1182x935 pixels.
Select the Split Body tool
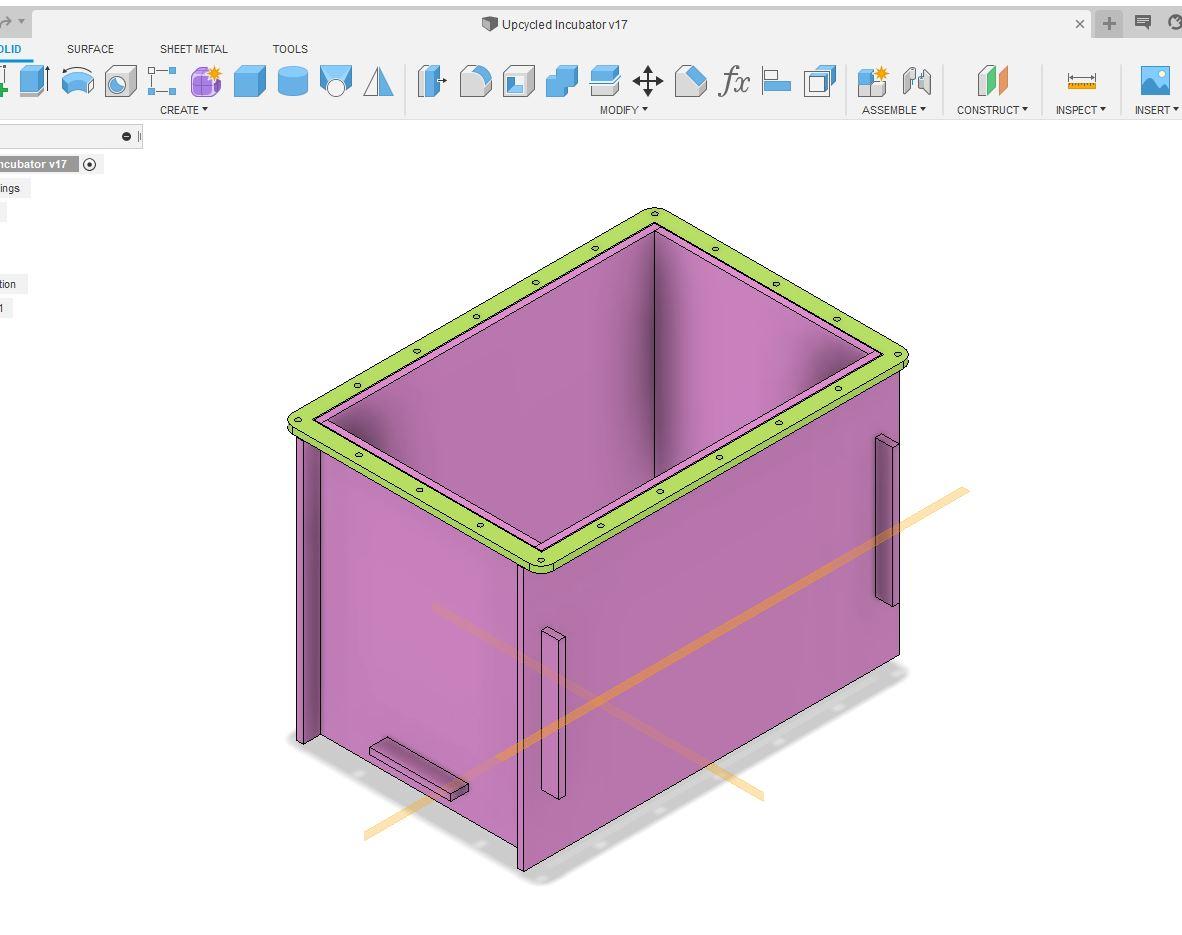pyautogui.click(x=605, y=81)
